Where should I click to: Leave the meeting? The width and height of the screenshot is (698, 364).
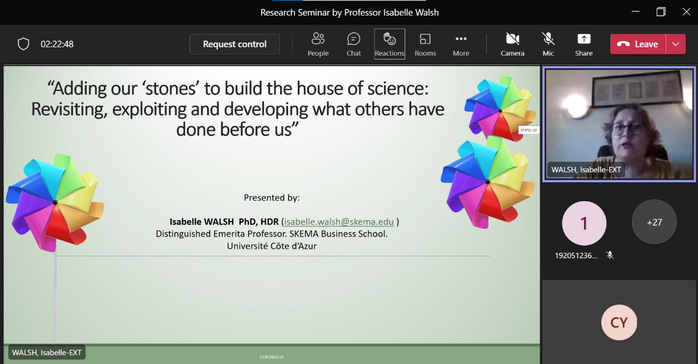click(638, 44)
